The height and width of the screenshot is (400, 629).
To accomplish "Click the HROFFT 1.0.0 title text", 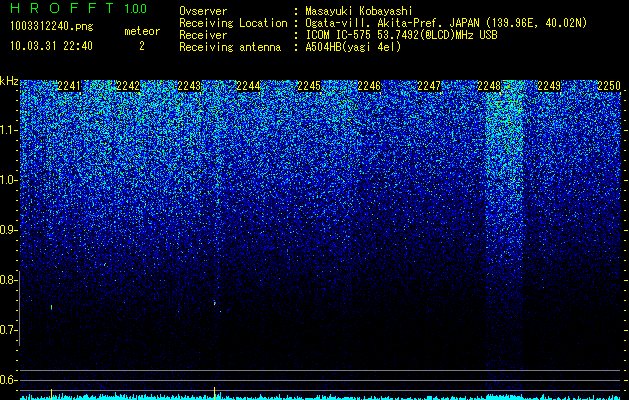I will click(78, 8).
